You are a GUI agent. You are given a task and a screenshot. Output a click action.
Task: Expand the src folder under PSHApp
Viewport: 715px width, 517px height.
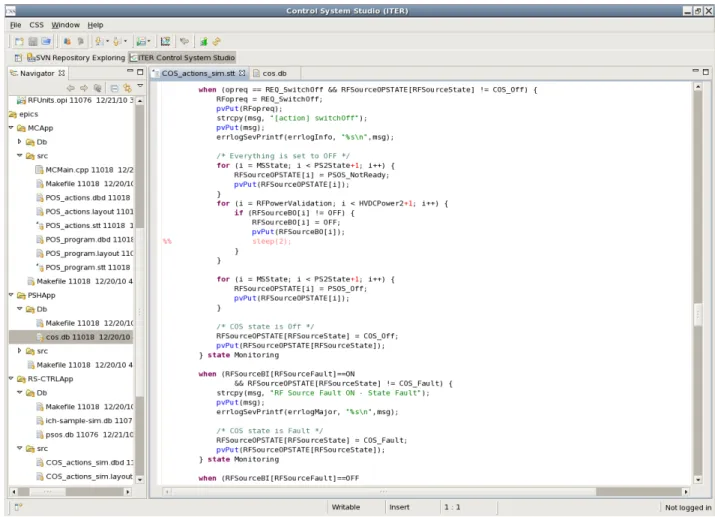point(20,351)
